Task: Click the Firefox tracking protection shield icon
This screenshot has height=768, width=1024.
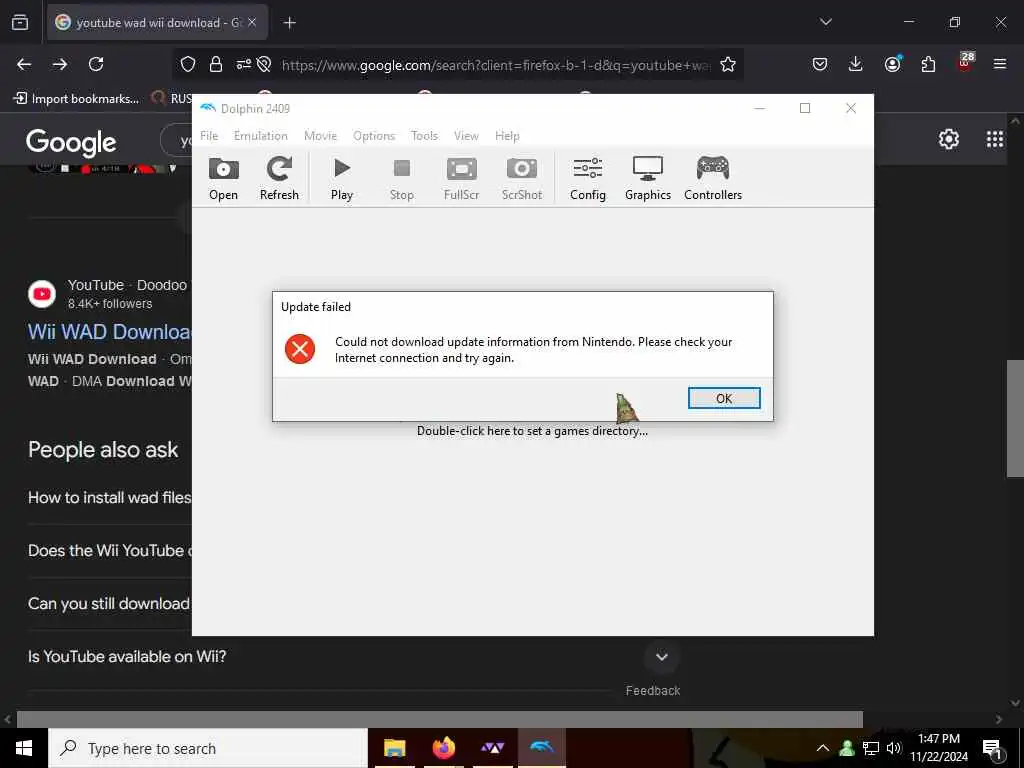Action: pos(188,64)
